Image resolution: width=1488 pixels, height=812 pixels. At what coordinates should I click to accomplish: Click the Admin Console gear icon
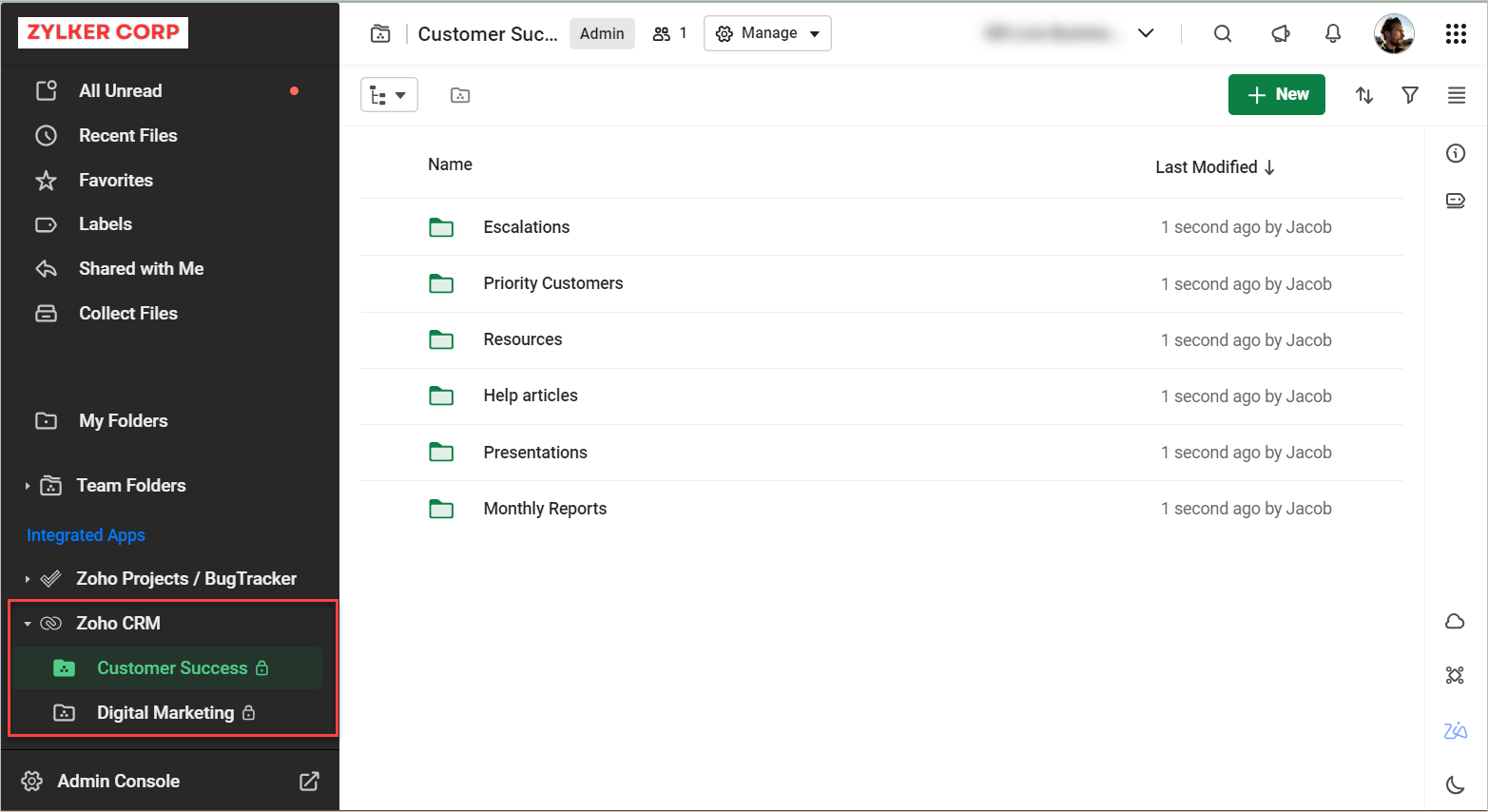(32, 782)
